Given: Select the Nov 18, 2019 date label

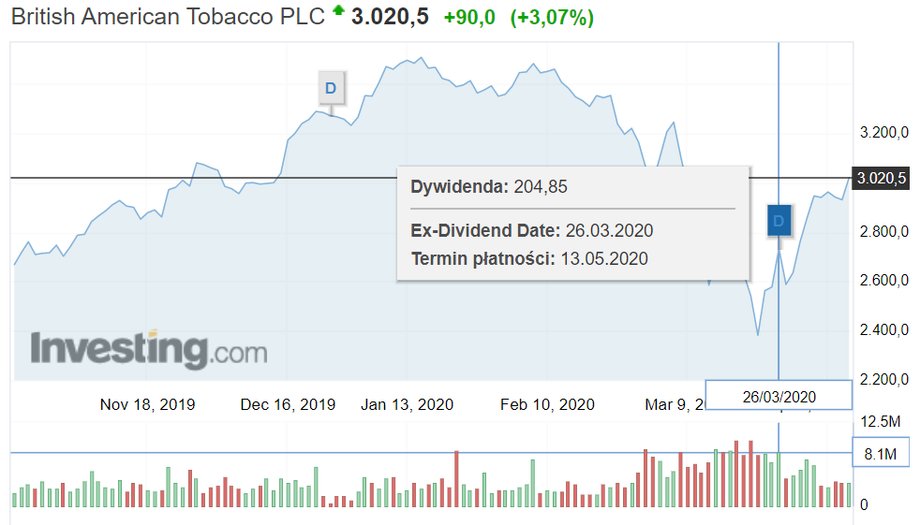Looking at the screenshot, I should coord(147,404).
